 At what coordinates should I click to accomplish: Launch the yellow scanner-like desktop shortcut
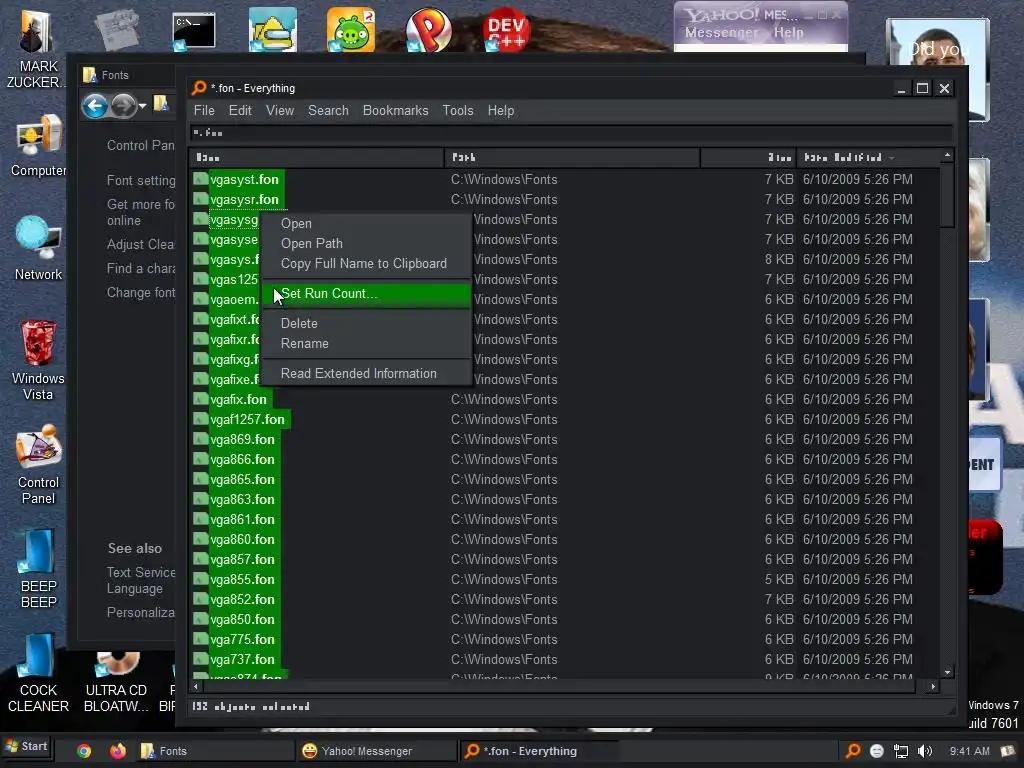[x=272, y=30]
